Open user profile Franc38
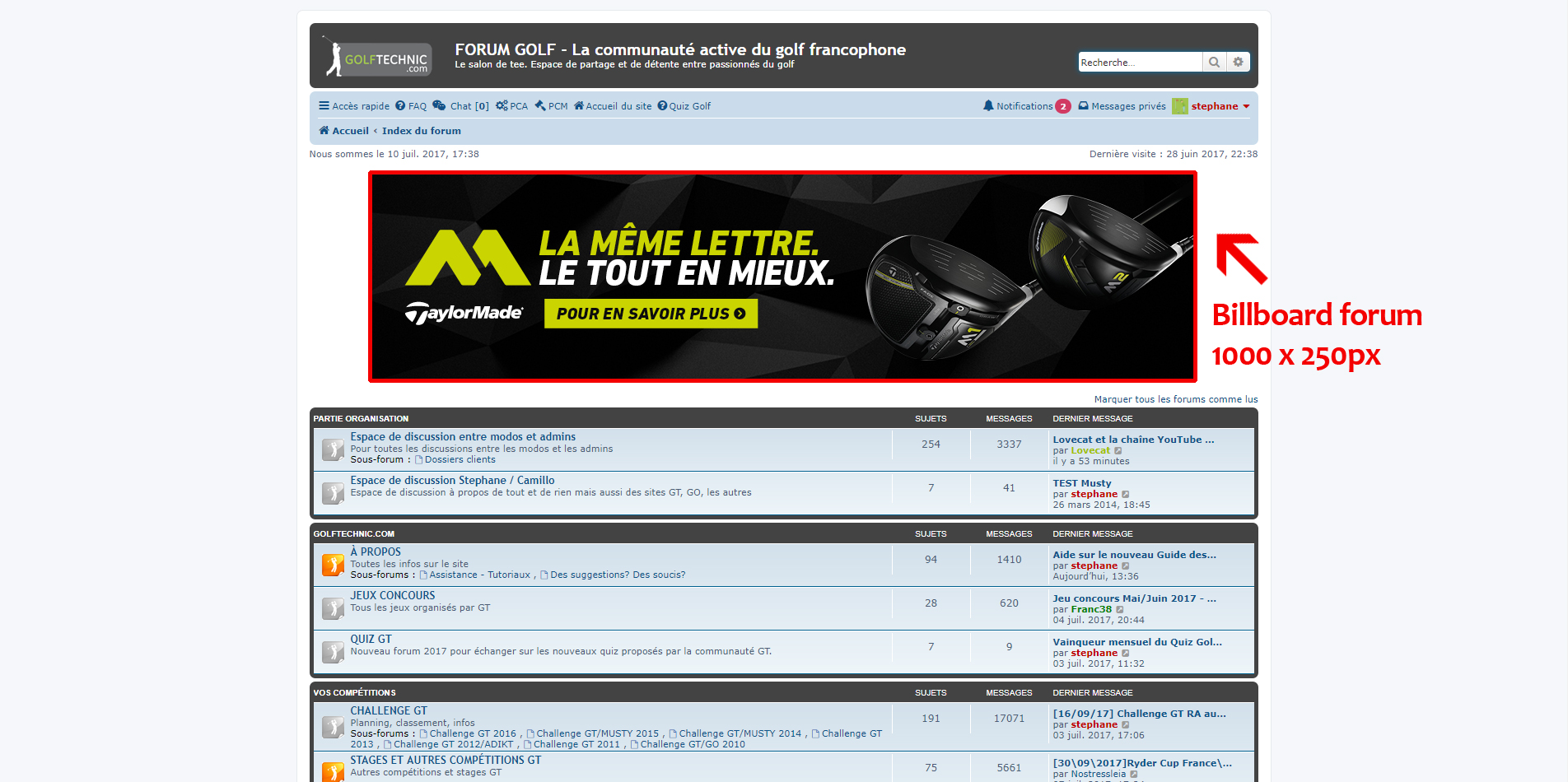The width and height of the screenshot is (1568, 782). click(x=1091, y=610)
